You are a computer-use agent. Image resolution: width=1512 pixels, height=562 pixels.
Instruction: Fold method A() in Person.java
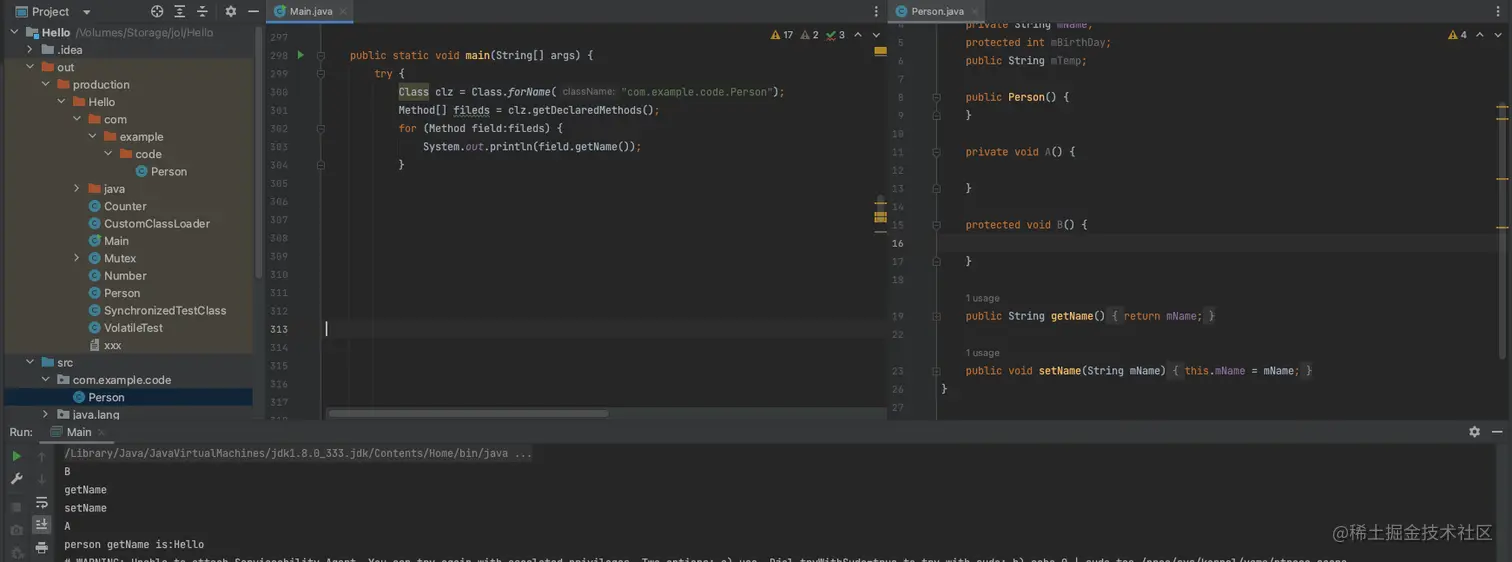[937, 152]
